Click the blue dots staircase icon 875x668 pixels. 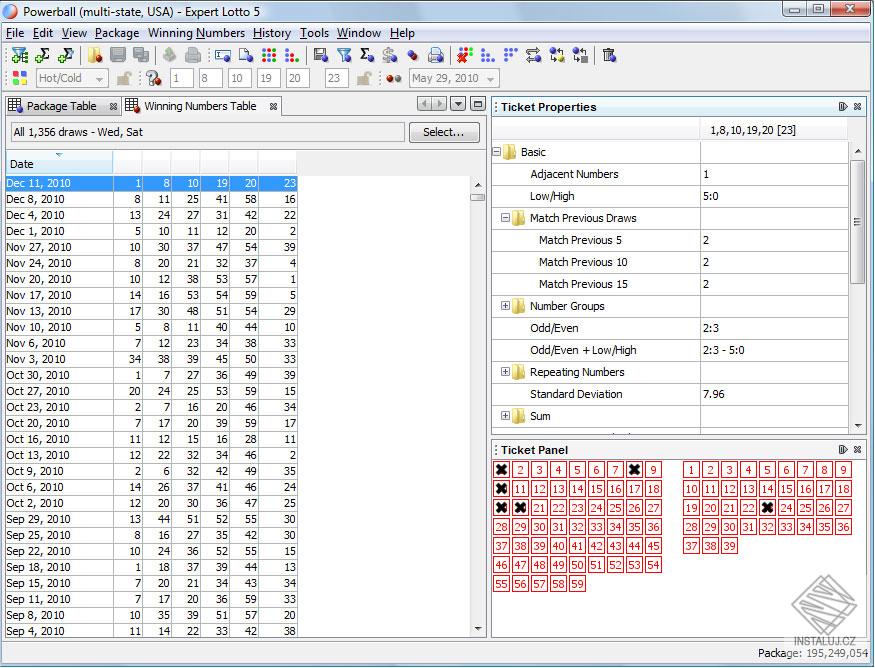tap(488, 55)
